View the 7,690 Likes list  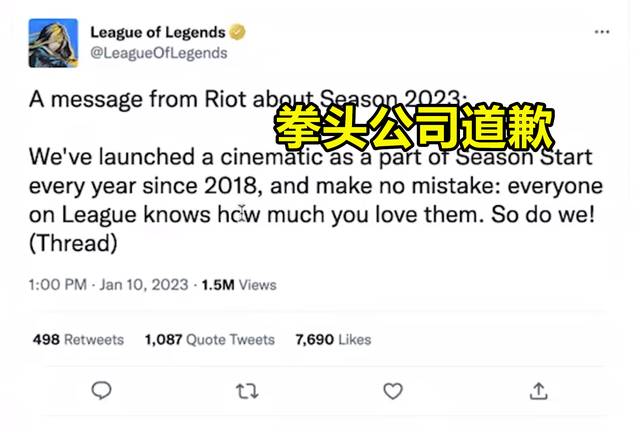click(333, 339)
